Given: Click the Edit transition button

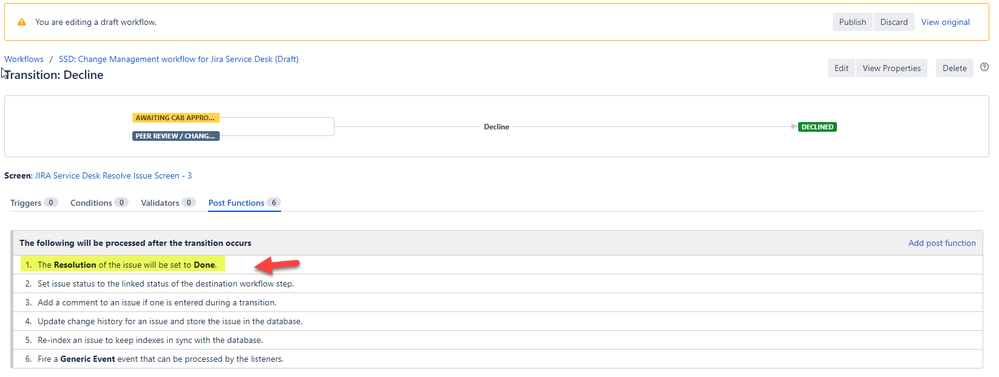Looking at the screenshot, I should [842, 68].
